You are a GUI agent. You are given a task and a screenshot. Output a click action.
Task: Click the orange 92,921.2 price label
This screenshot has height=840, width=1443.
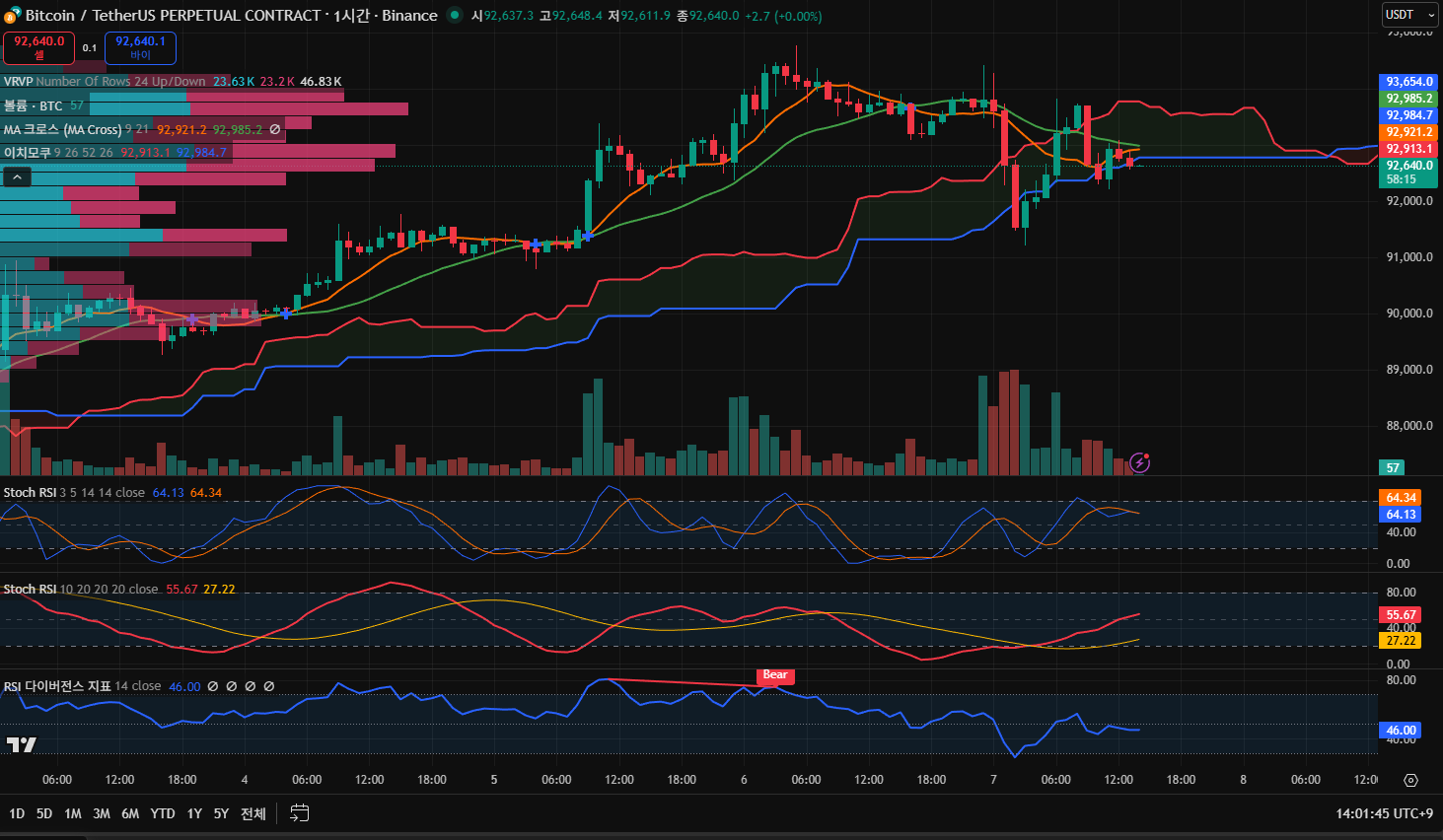click(x=1408, y=132)
